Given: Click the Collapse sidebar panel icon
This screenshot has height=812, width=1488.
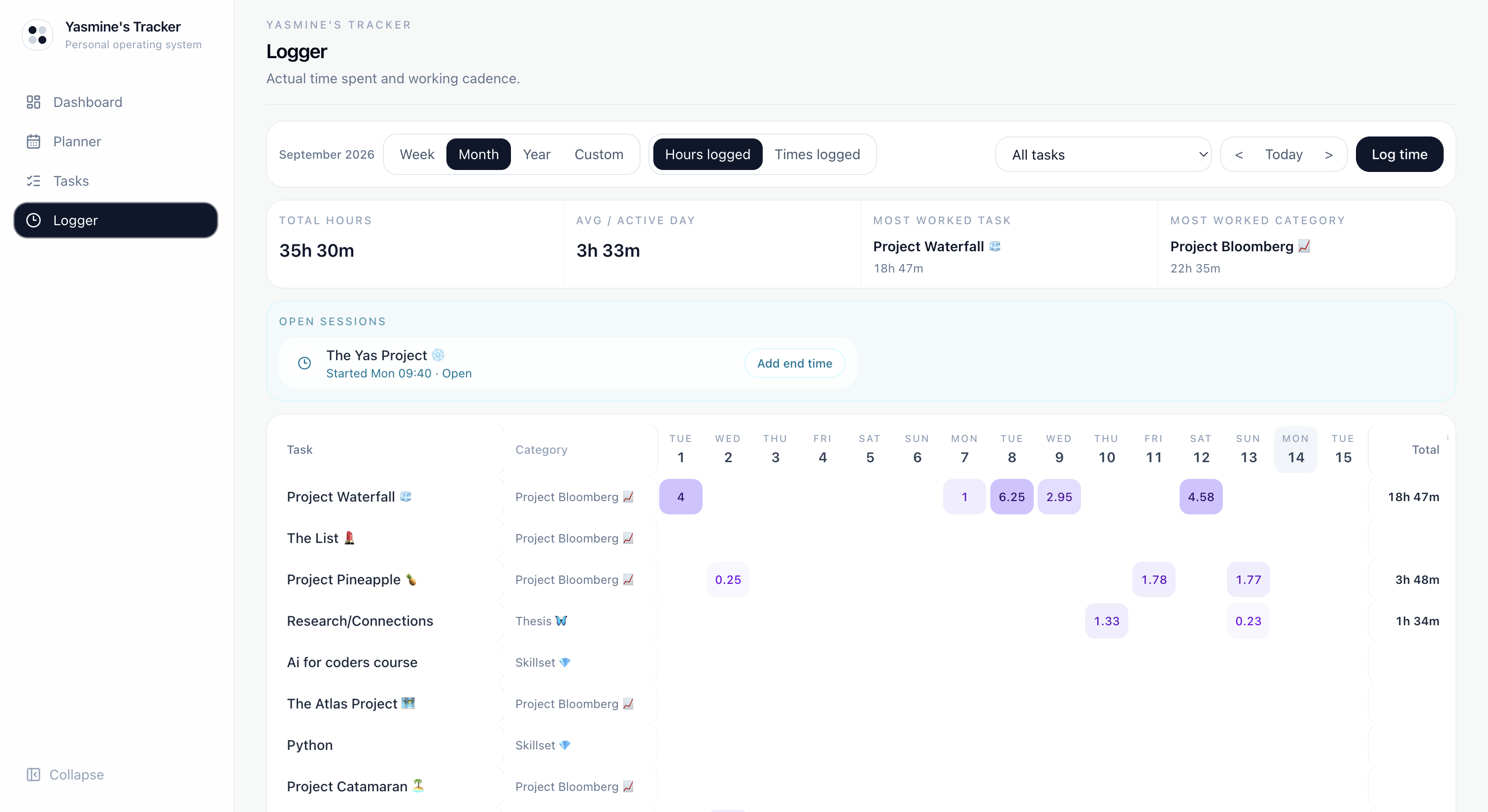Looking at the screenshot, I should click(x=34, y=775).
